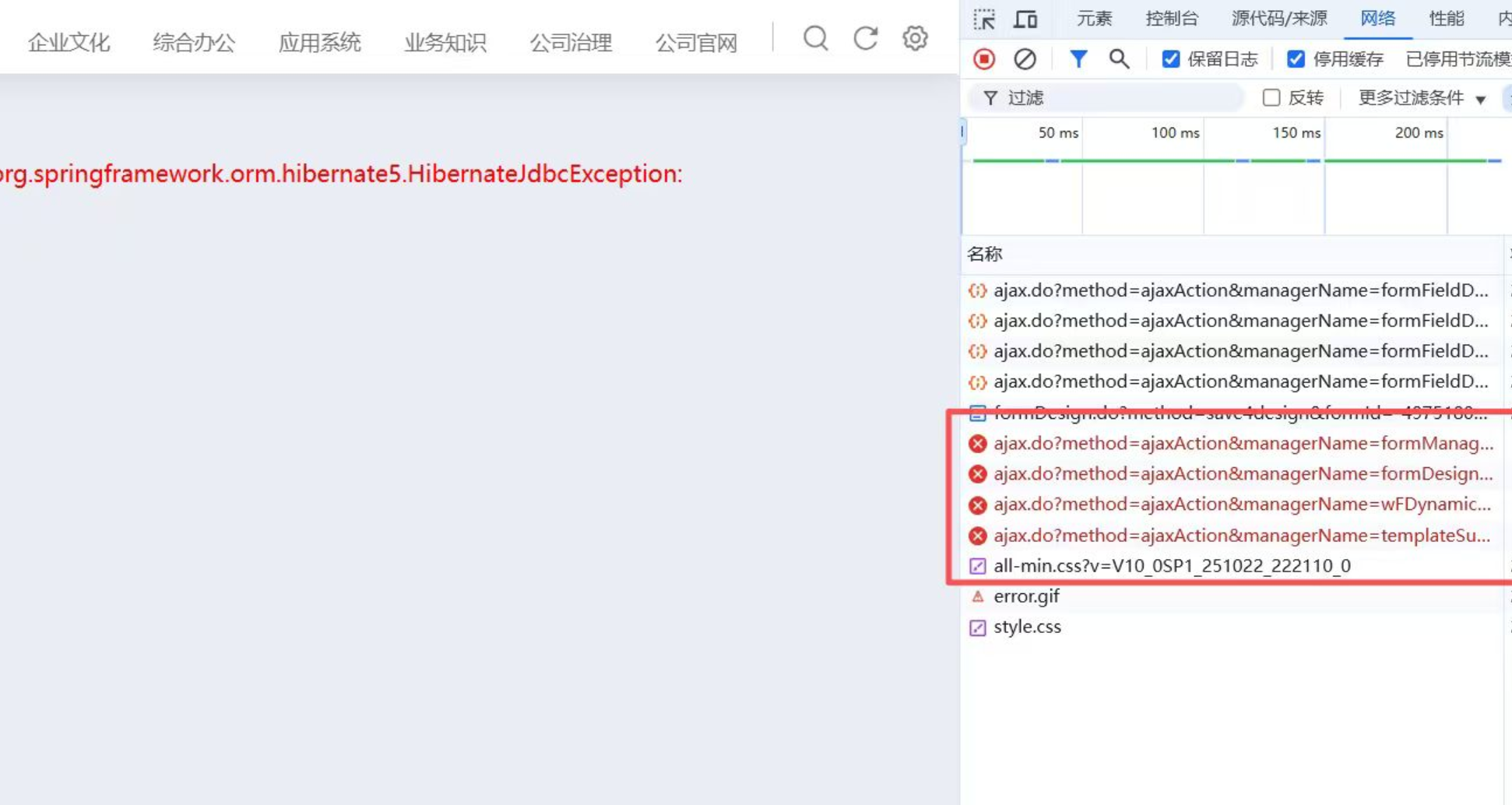Switch to the 元素 tab
Image resolution: width=1512 pixels, height=805 pixels.
pyautogui.click(x=1094, y=19)
